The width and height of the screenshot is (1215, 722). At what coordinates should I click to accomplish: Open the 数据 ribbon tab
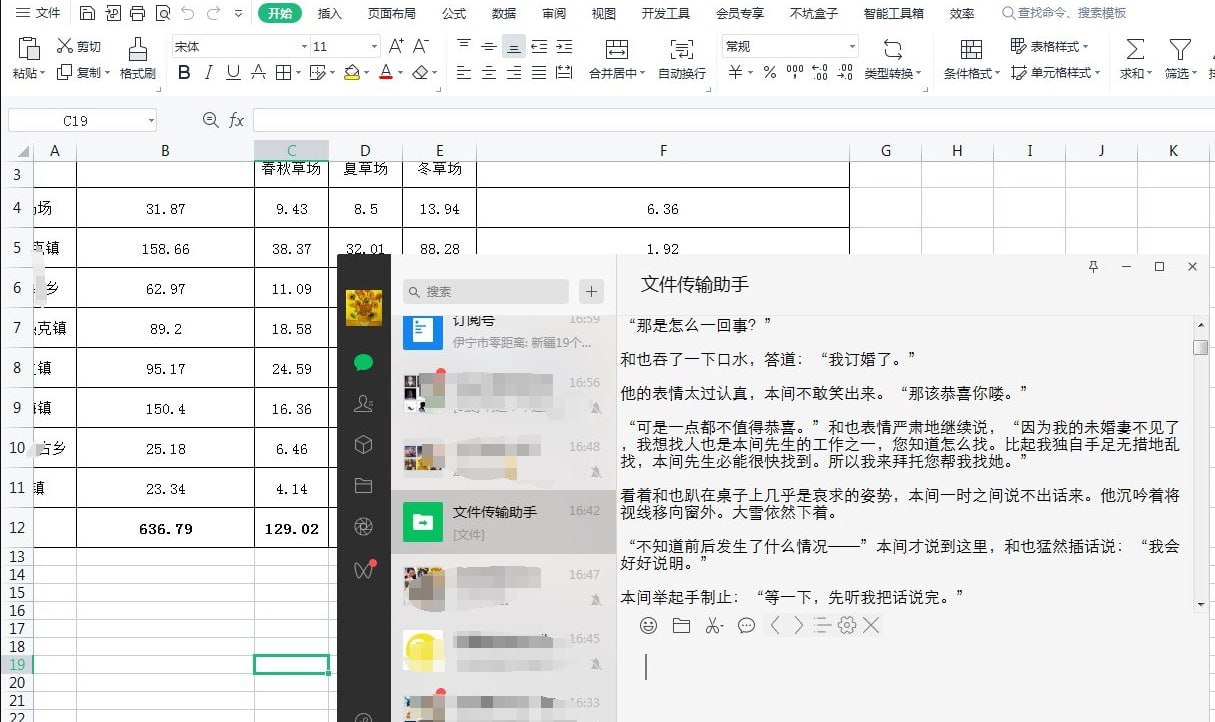[504, 14]
